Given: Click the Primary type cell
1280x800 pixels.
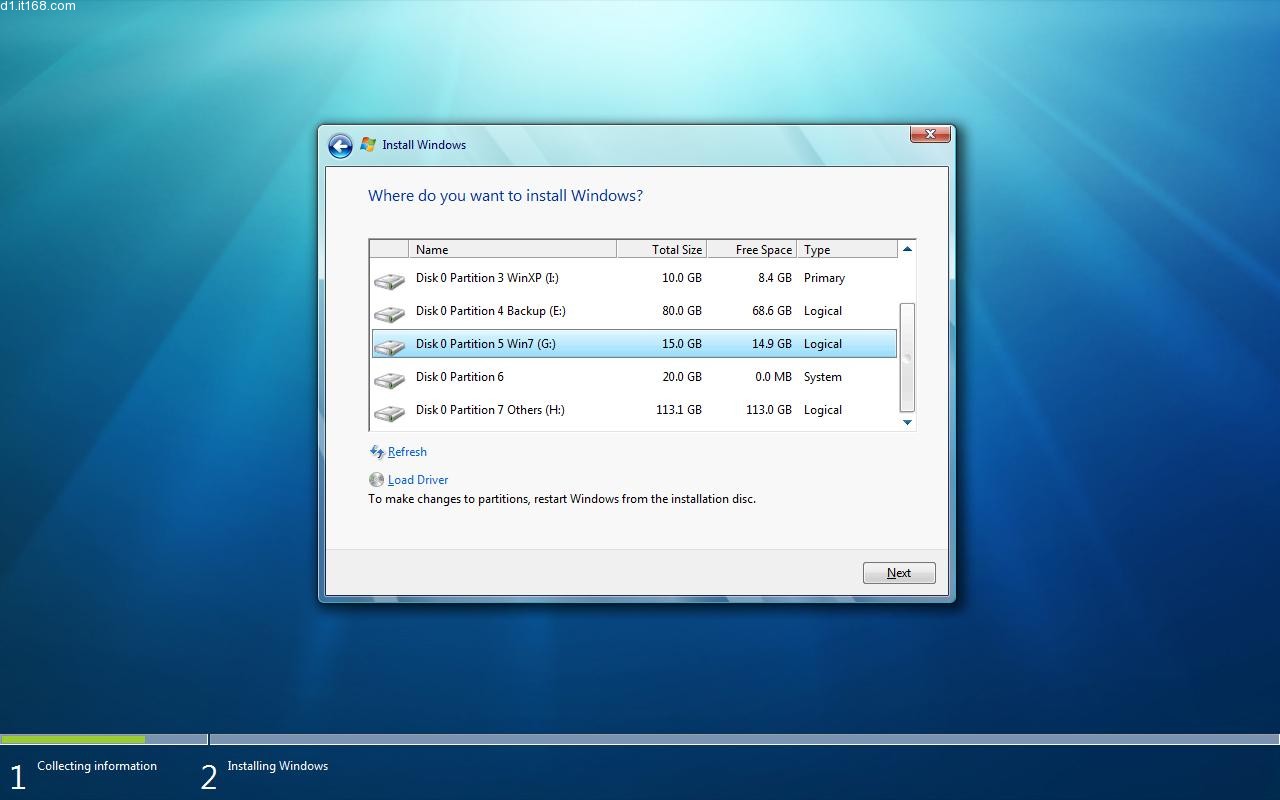Looking at the screenshot, I should click(x=824, y=278).
